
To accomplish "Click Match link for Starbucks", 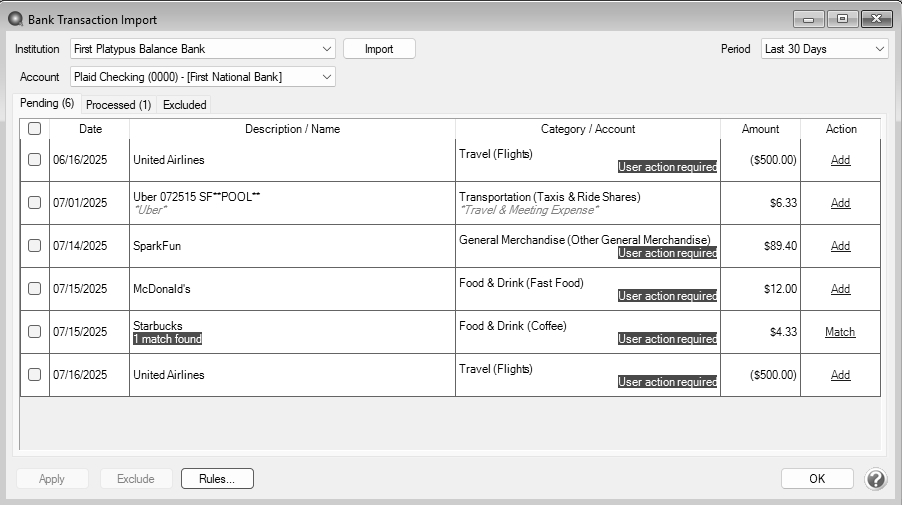I will [840, 332].
